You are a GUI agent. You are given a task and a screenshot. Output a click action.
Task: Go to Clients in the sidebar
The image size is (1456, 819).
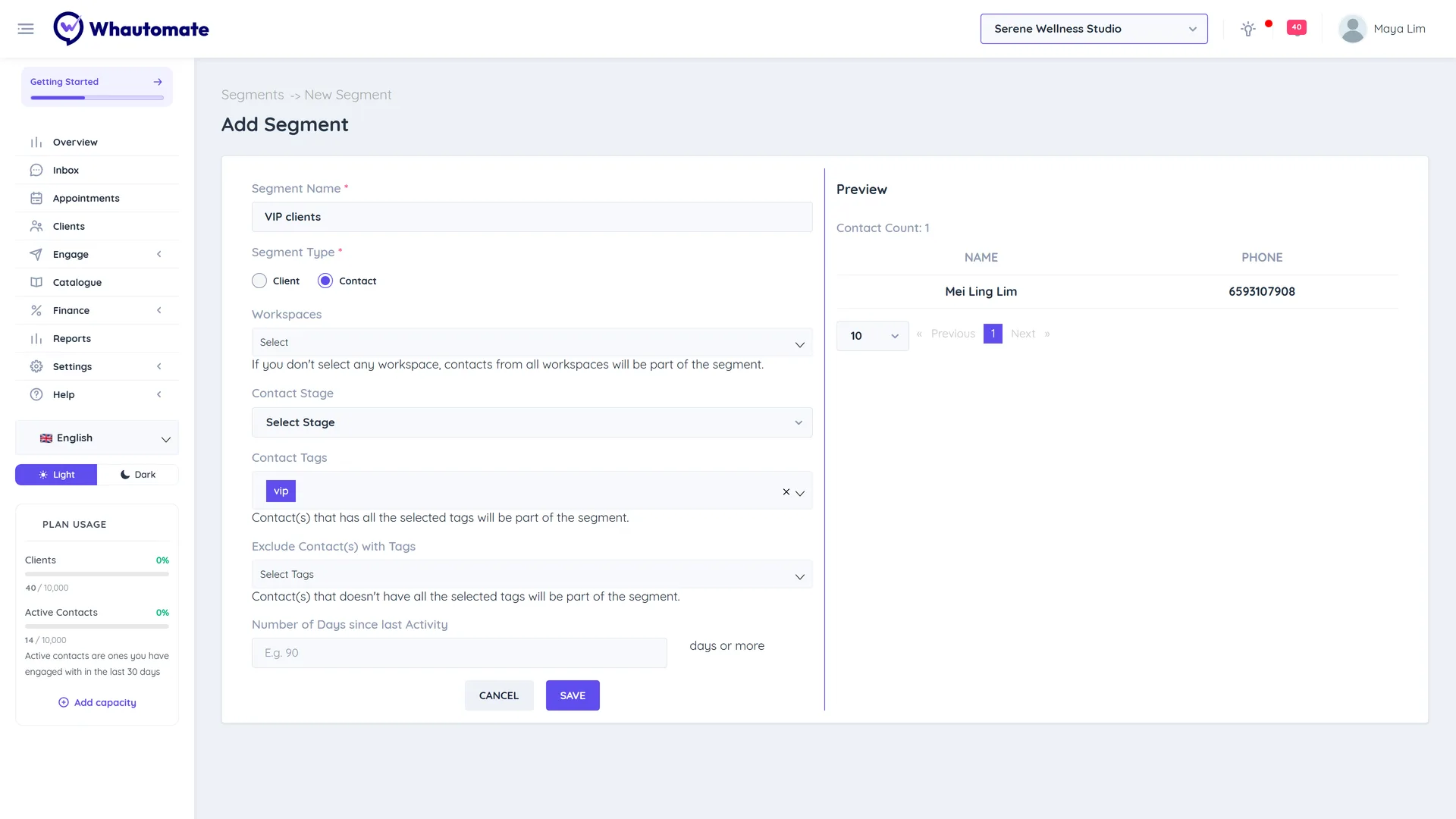97,226
